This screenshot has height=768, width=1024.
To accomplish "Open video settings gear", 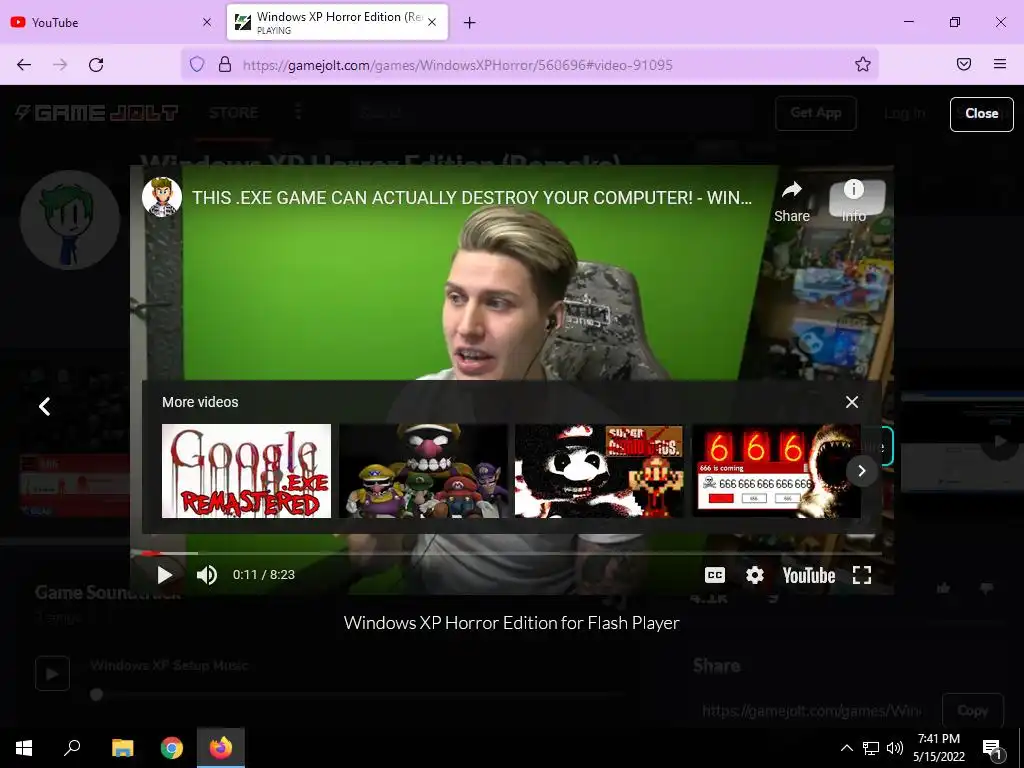I will [x=754, y=575].
